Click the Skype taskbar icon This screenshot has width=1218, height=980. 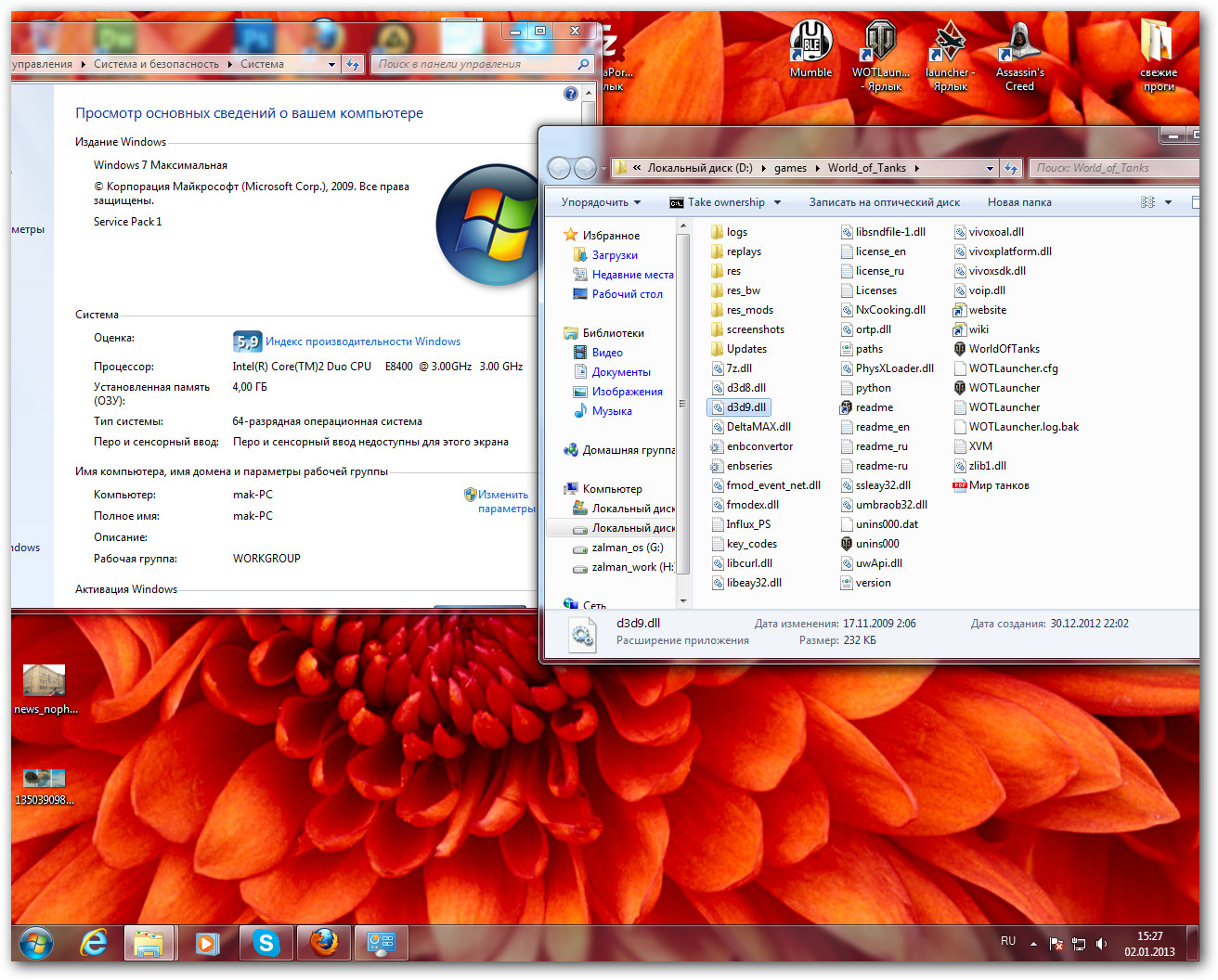(266, 943)
